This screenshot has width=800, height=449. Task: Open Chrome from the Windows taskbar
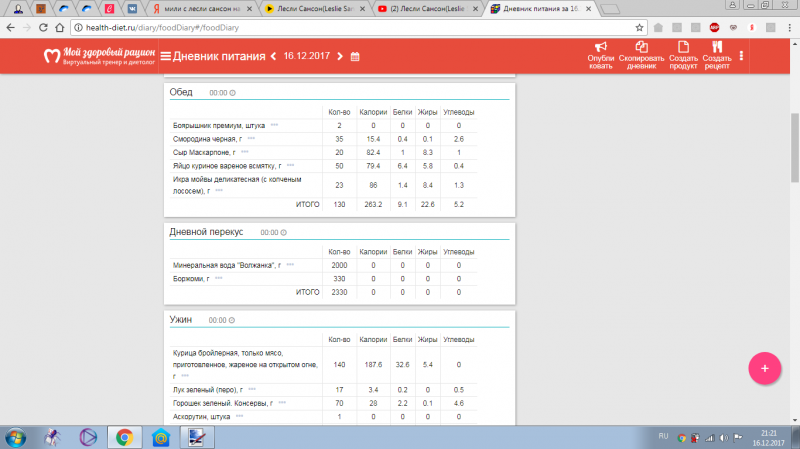tap(124, 437)
